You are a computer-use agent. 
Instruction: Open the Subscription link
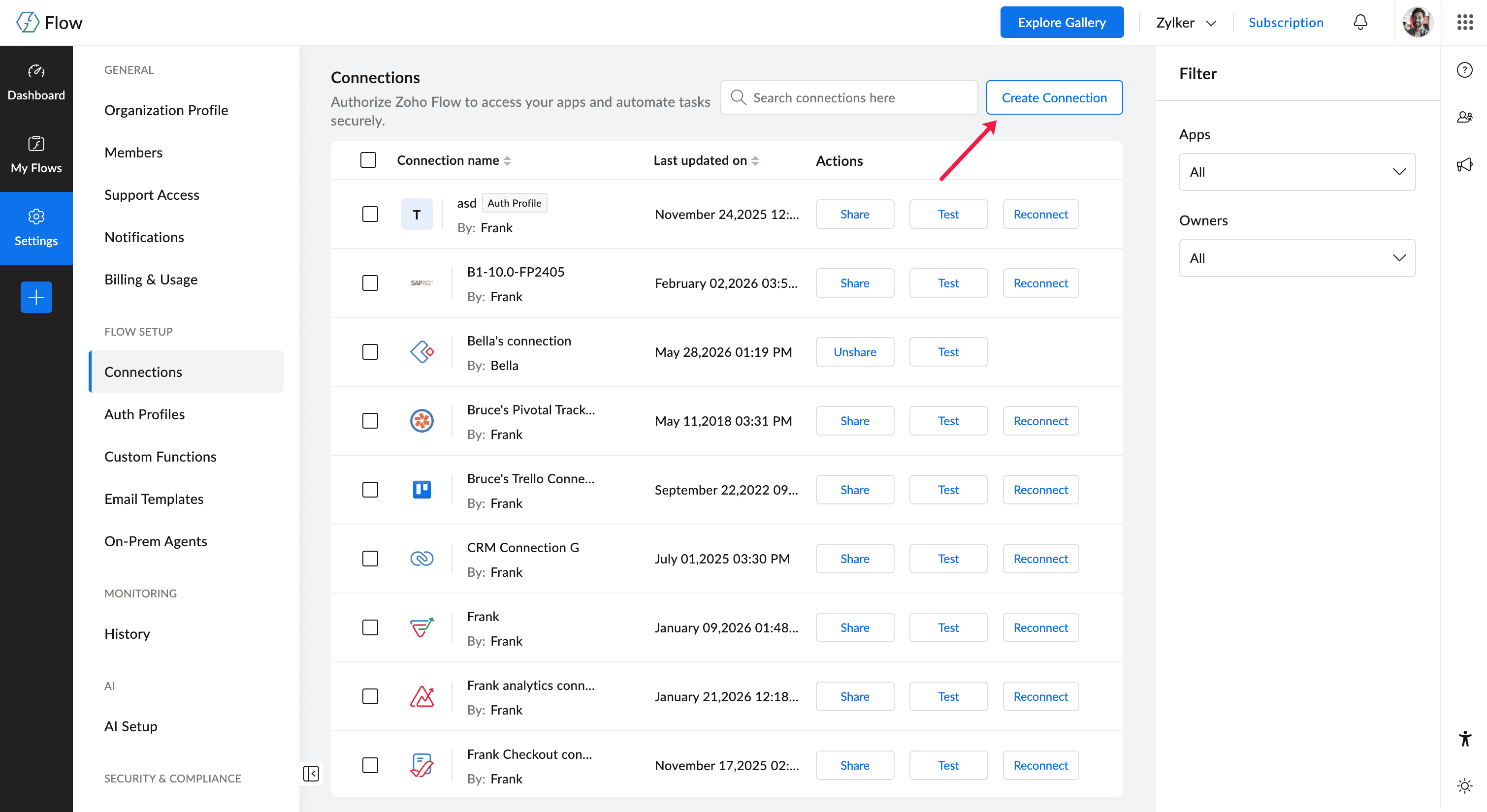click(1286, 23)
